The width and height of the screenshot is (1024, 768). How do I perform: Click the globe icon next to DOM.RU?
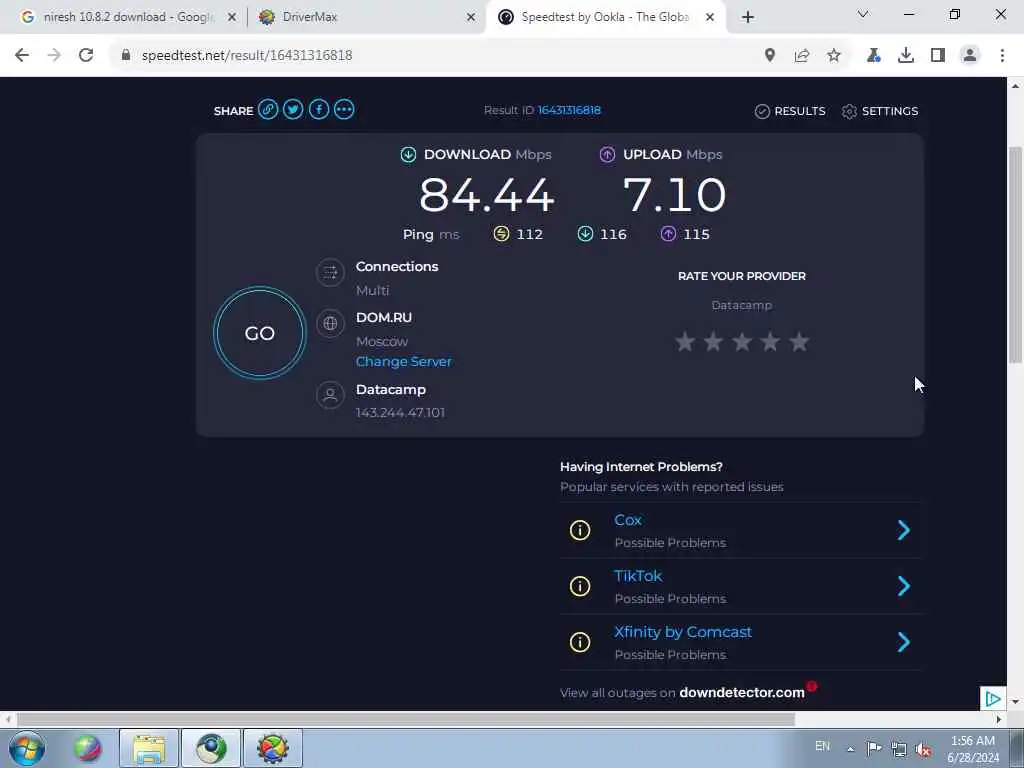point(330,323)
